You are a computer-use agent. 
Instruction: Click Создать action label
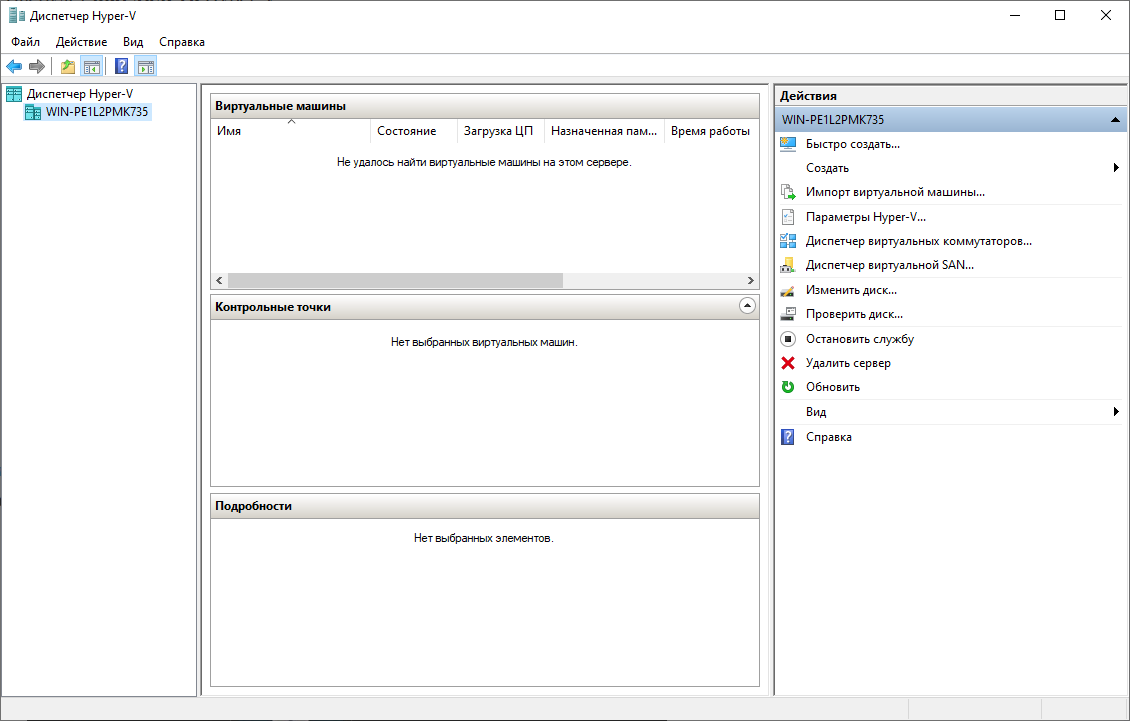pos(827,168)
